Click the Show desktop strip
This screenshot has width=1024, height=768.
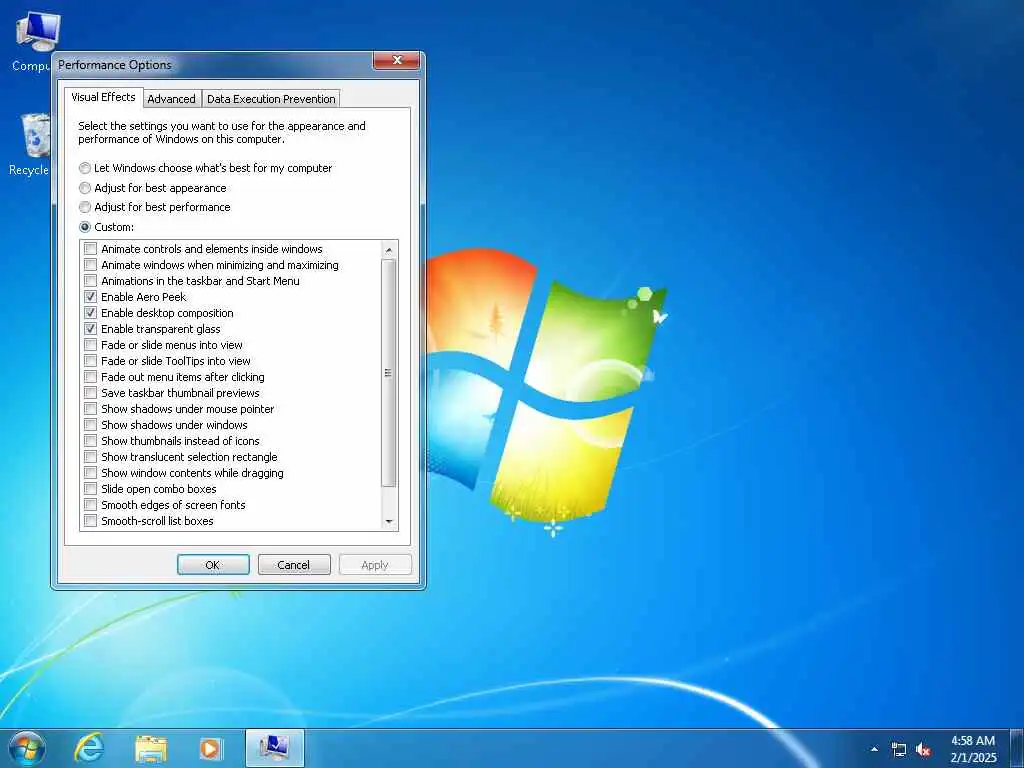click(1016, 749)
